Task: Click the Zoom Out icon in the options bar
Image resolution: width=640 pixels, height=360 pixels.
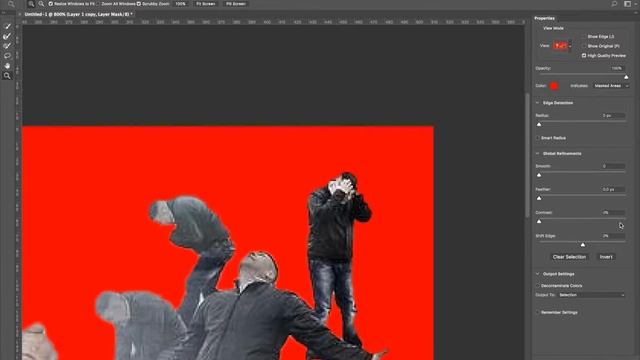Action: (41, 4)
